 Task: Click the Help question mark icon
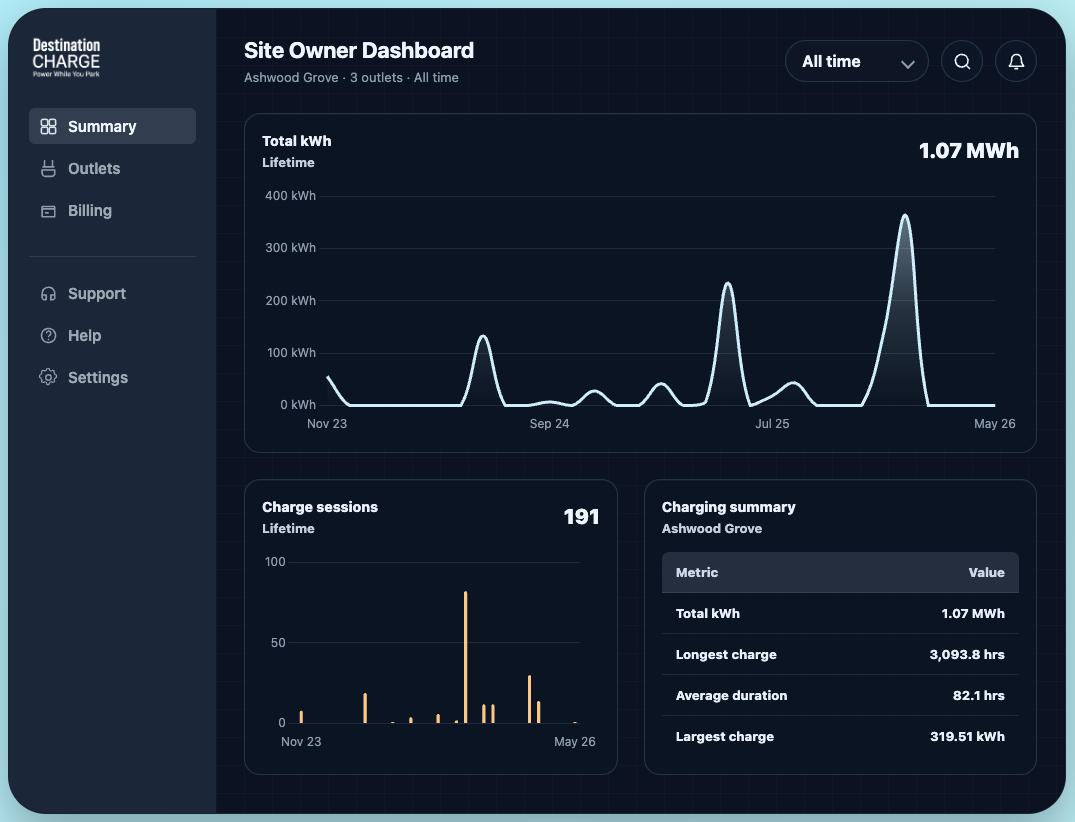tap(48, 336)
